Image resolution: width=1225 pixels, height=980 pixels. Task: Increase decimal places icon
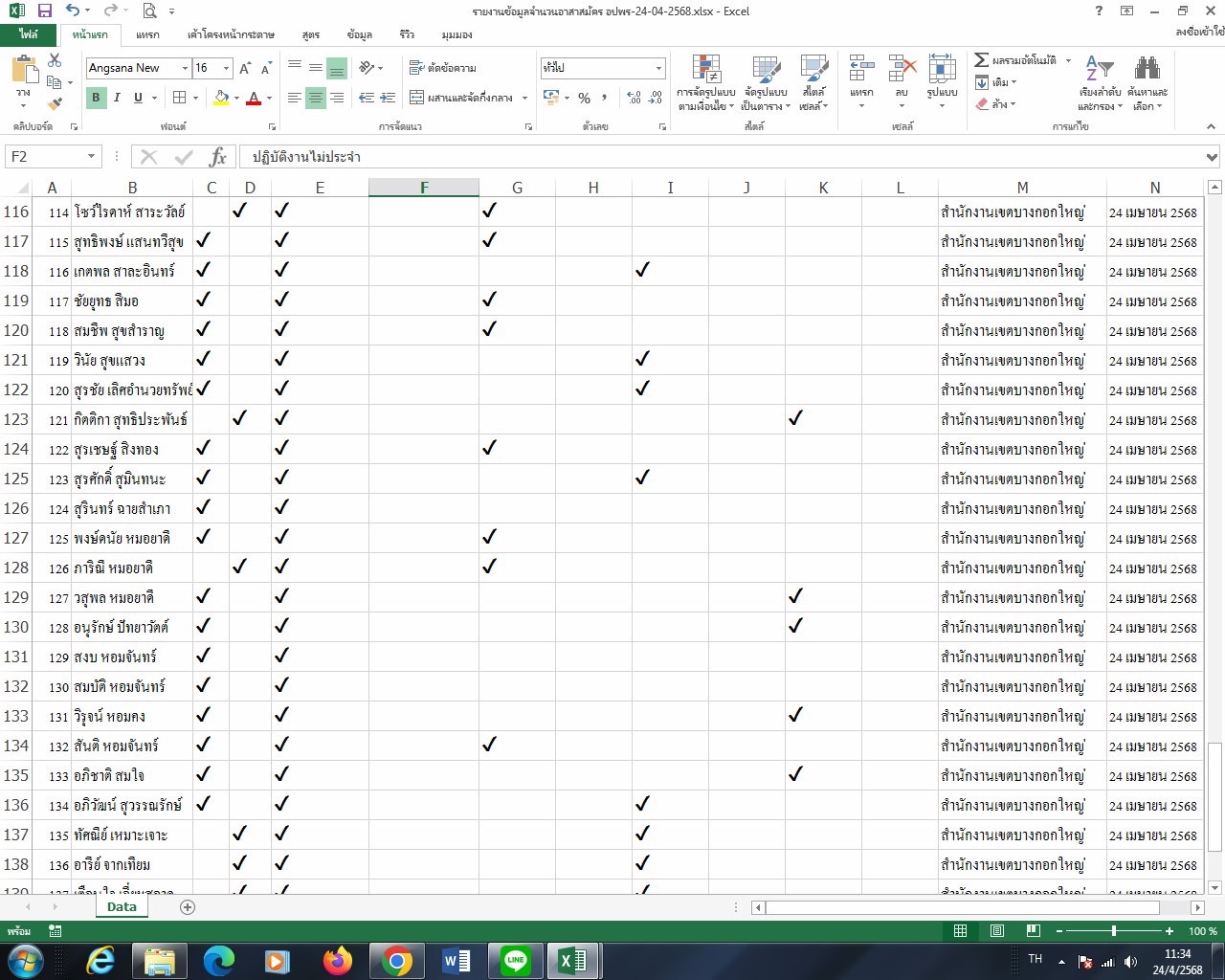click(x=634, y=98)
